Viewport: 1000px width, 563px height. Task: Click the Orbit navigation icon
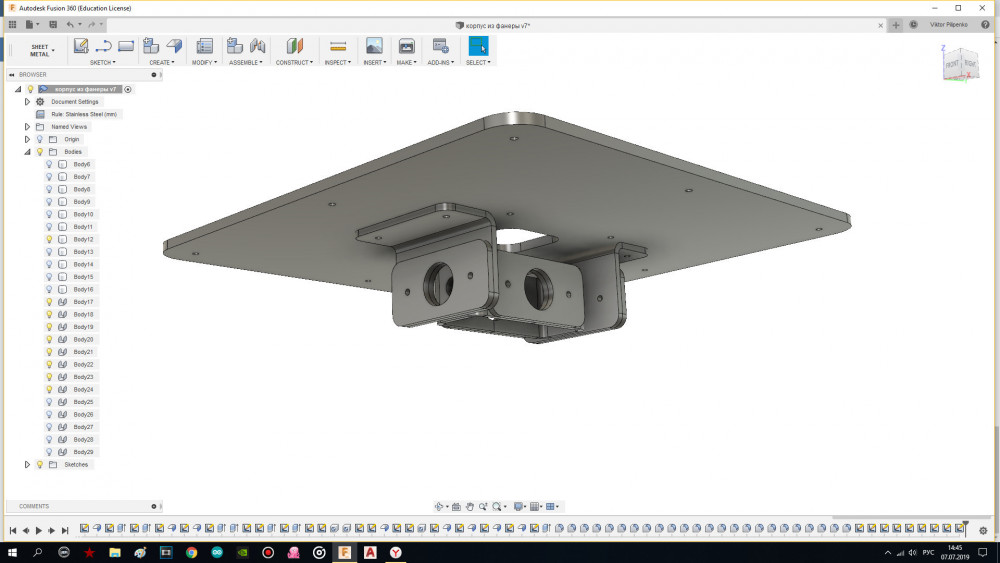click(439, 506)
